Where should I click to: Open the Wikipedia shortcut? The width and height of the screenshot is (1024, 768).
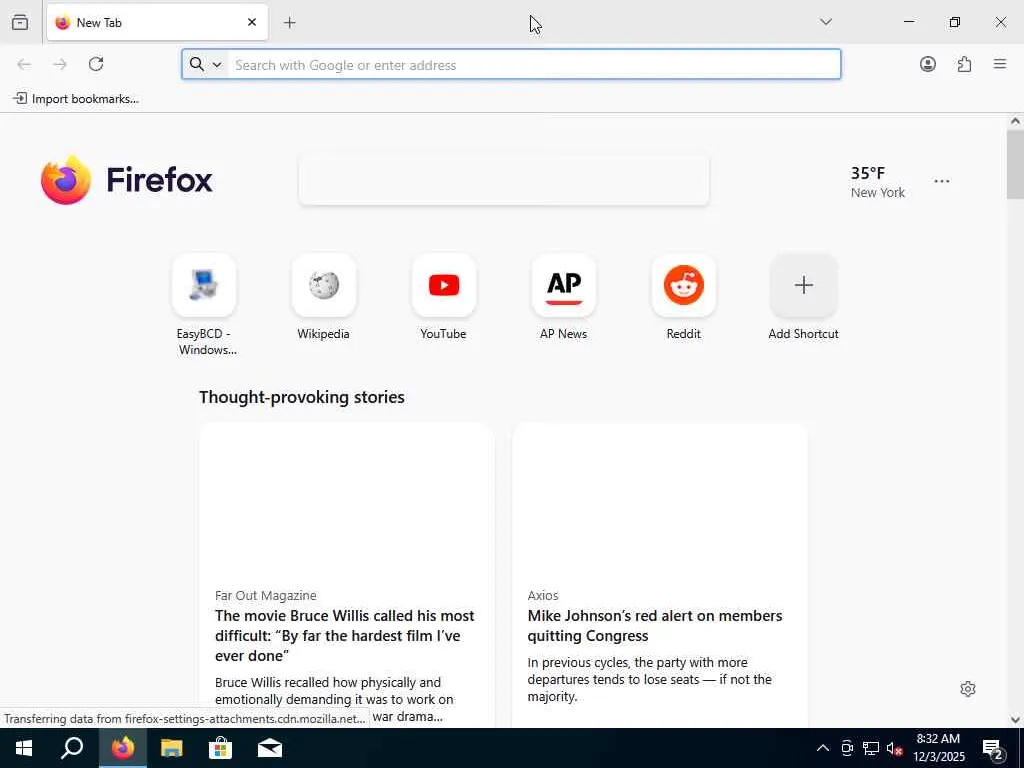pos(324,285)
